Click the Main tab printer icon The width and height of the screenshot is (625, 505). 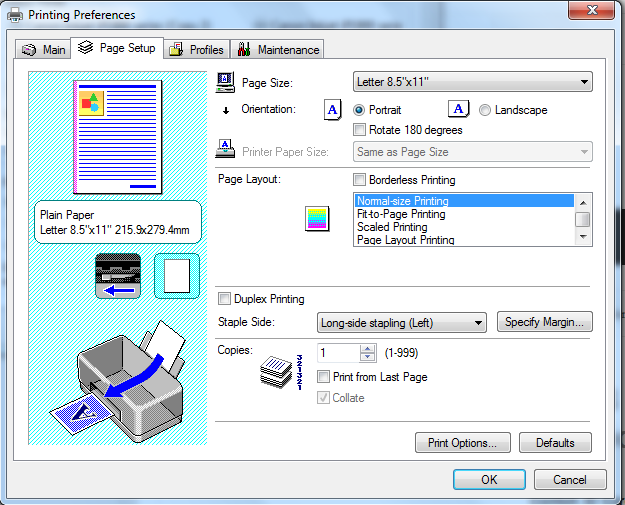tap(29, 50)
